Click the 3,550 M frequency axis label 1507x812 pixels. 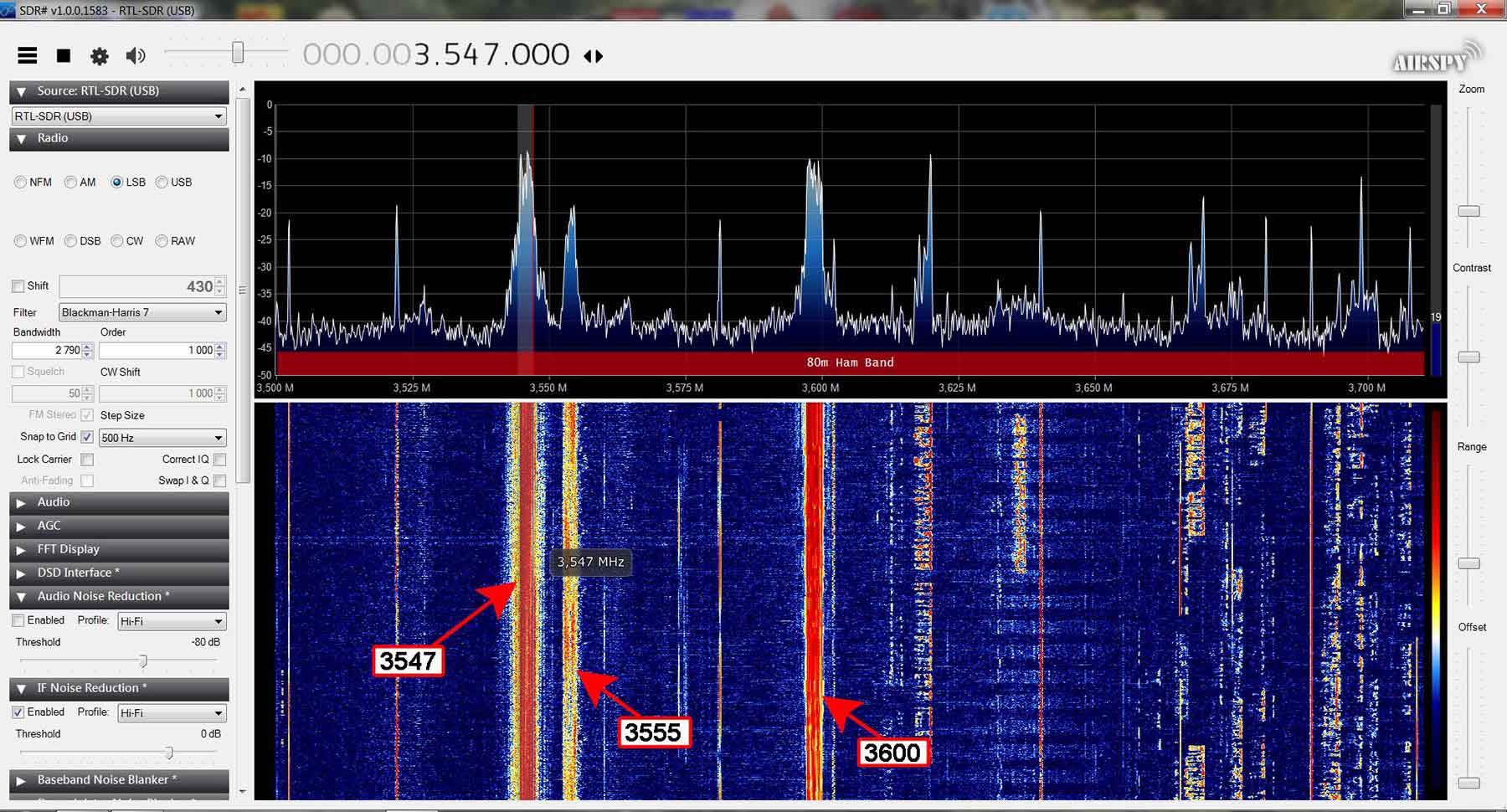[548, 388]
